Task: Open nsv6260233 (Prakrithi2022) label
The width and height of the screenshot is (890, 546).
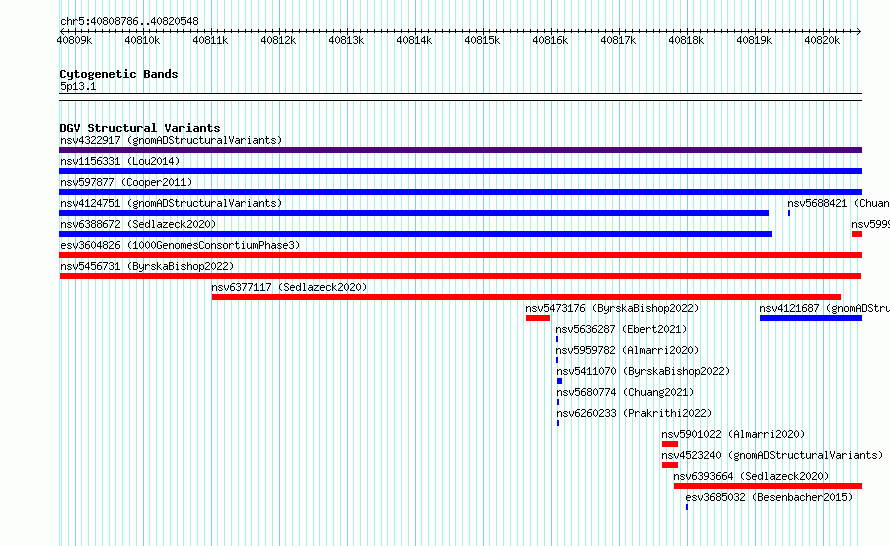Action: (x=634, y=413)
